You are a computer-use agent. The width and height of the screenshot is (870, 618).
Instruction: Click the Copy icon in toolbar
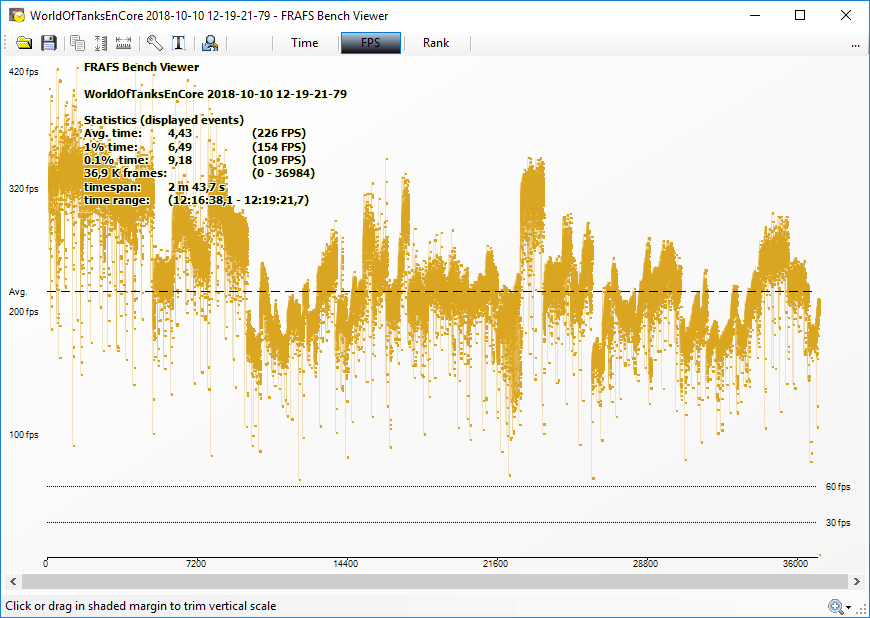click(x=77, y=43)
